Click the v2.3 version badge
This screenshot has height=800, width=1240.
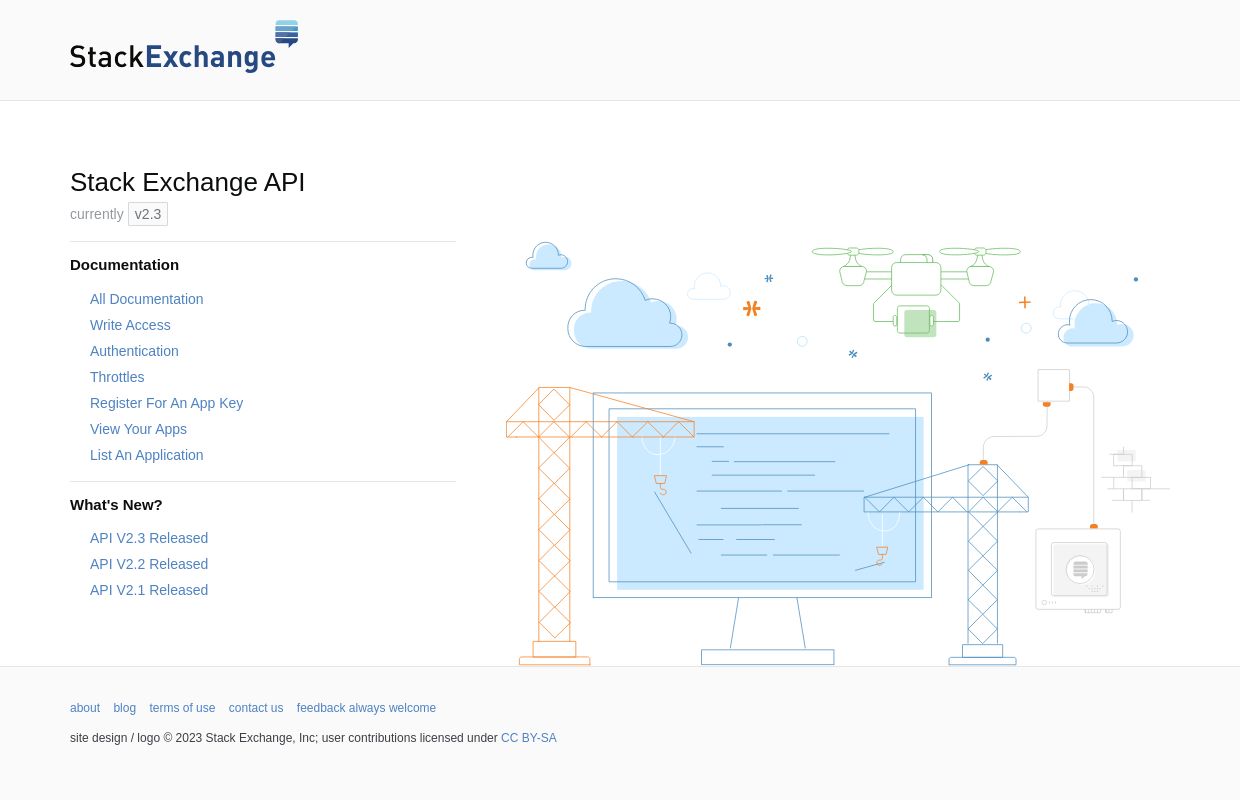148,214
